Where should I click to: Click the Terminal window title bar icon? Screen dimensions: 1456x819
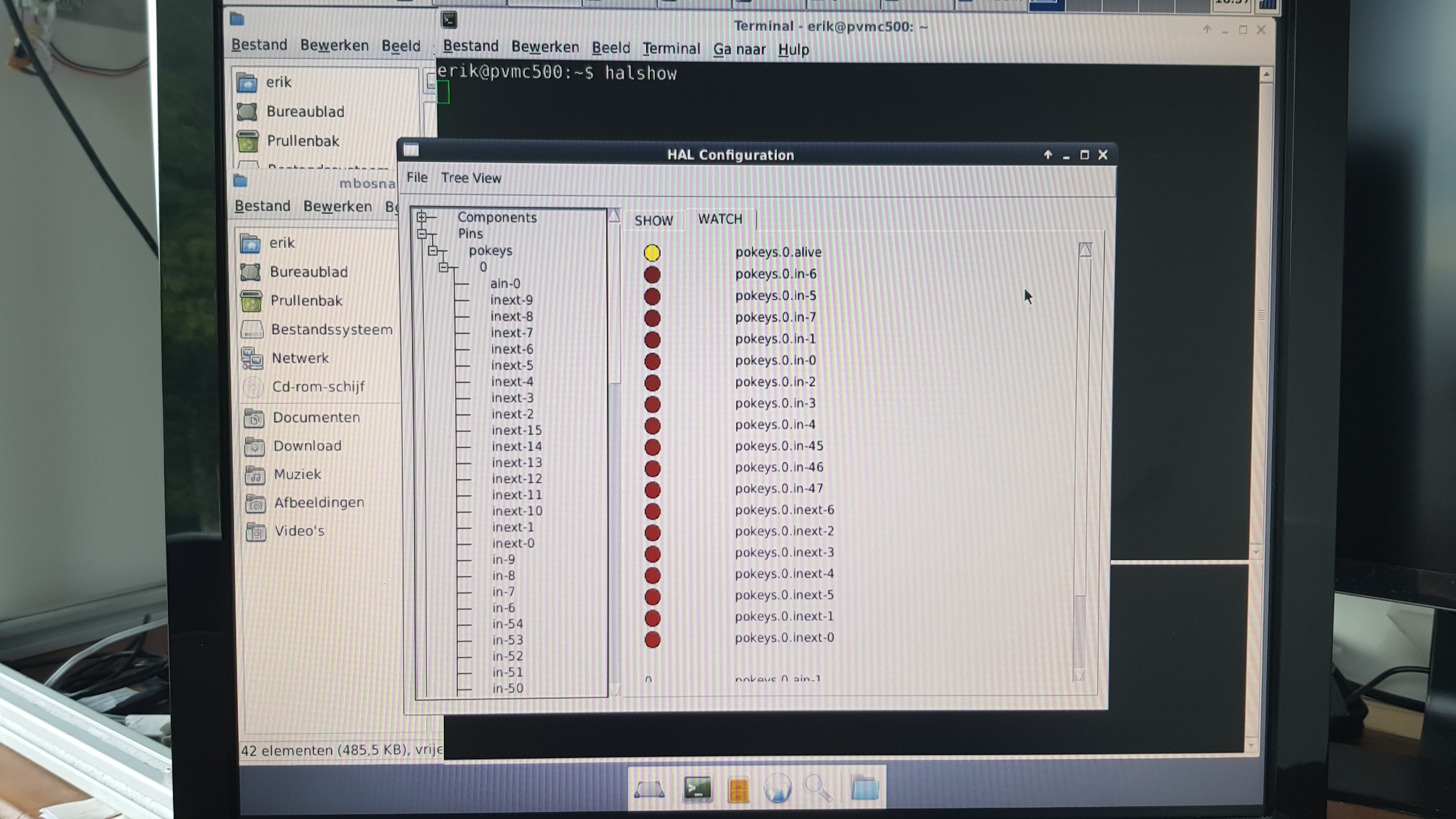(449, 20)
